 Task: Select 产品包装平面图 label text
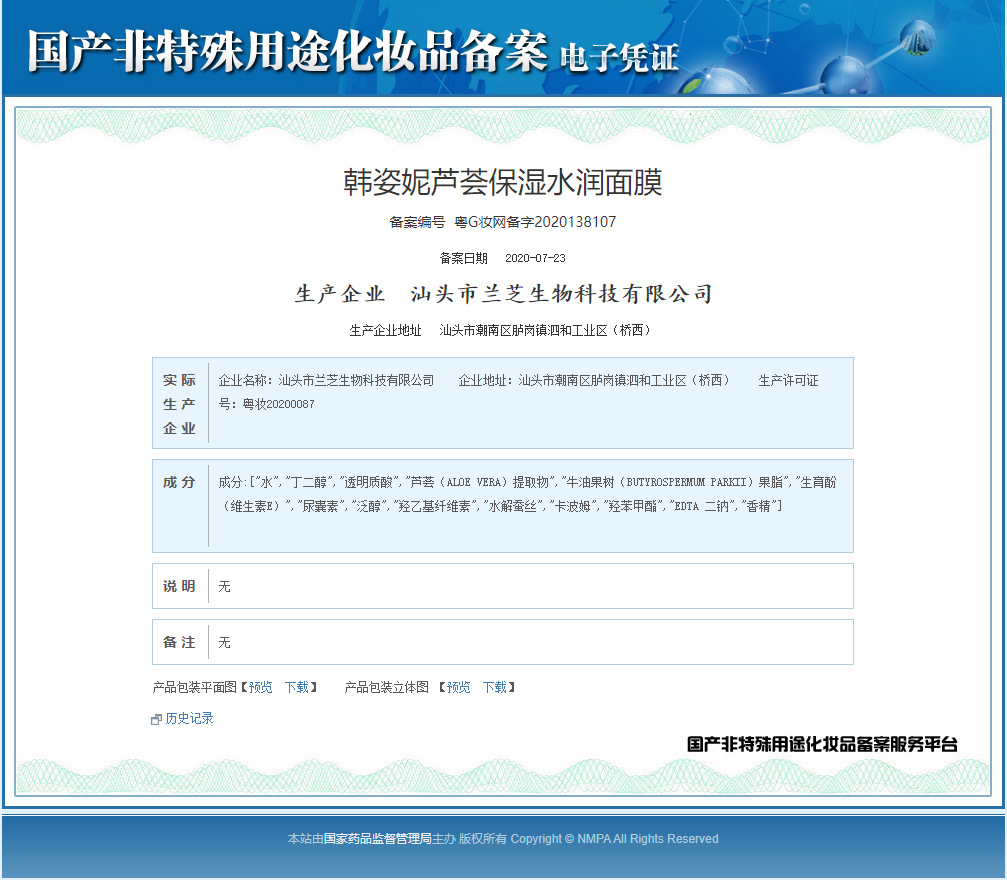coord(195,687)
